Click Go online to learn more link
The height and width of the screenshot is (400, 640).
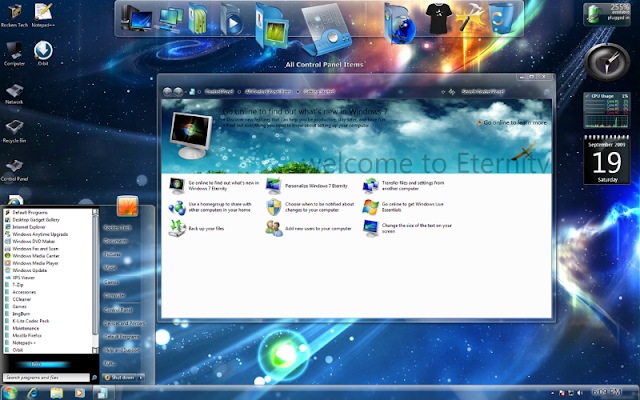pos(512,122)
